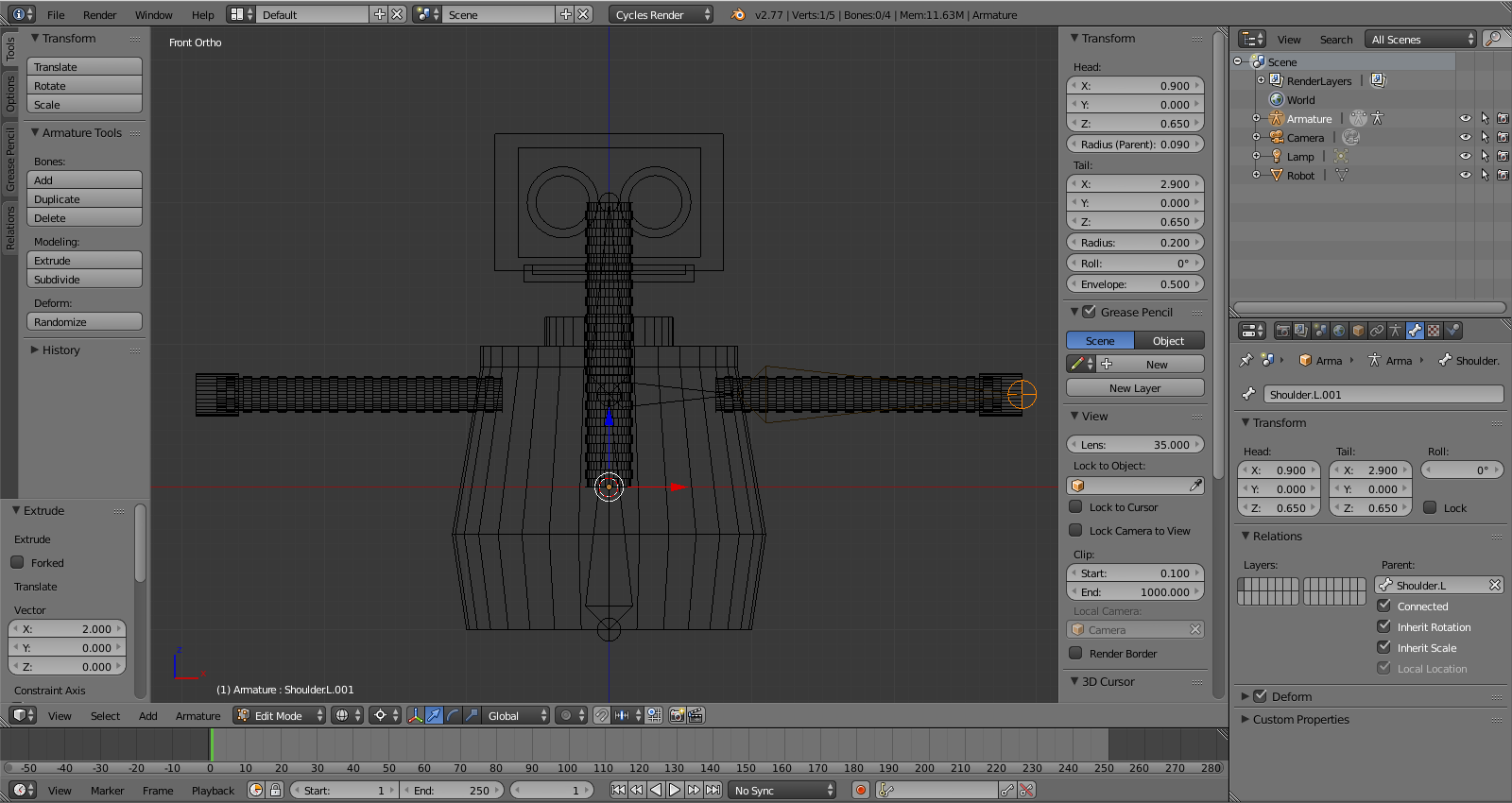Enable the Lock Camera to View checkbox
Screen dimensions: 1512x803
click(1075, 530)
